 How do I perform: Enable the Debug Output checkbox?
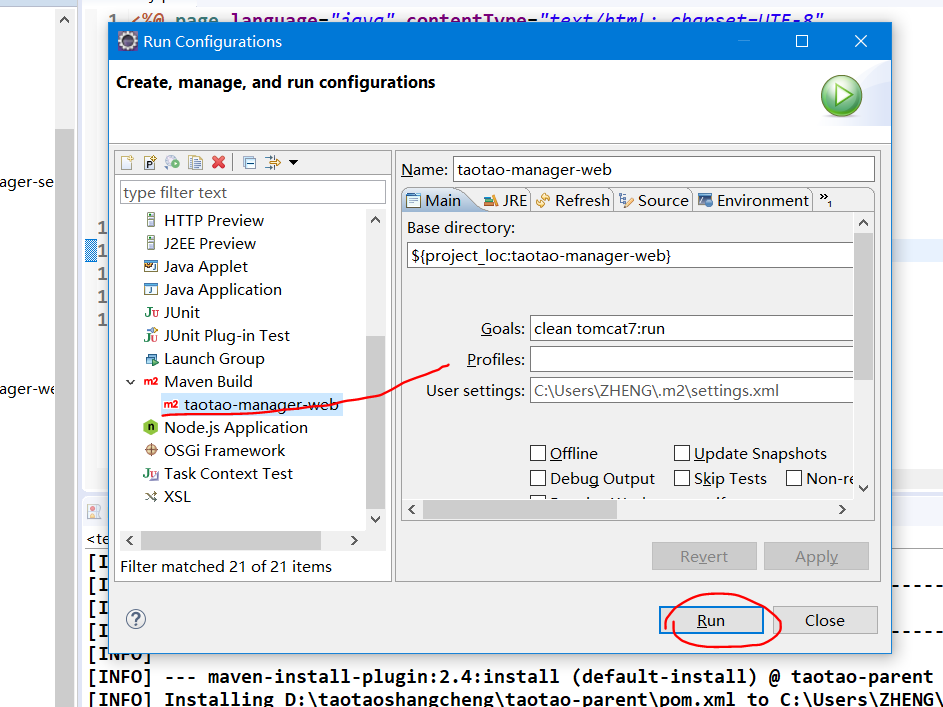538,478
